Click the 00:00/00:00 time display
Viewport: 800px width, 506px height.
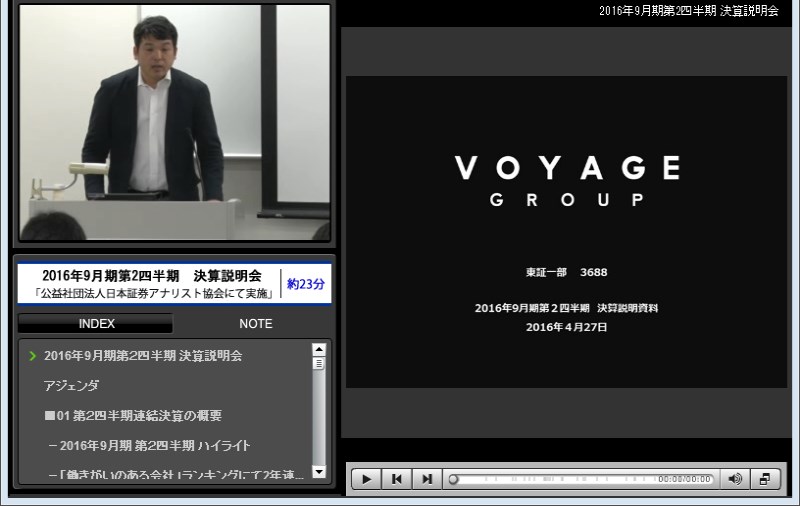tap(684, 479)
